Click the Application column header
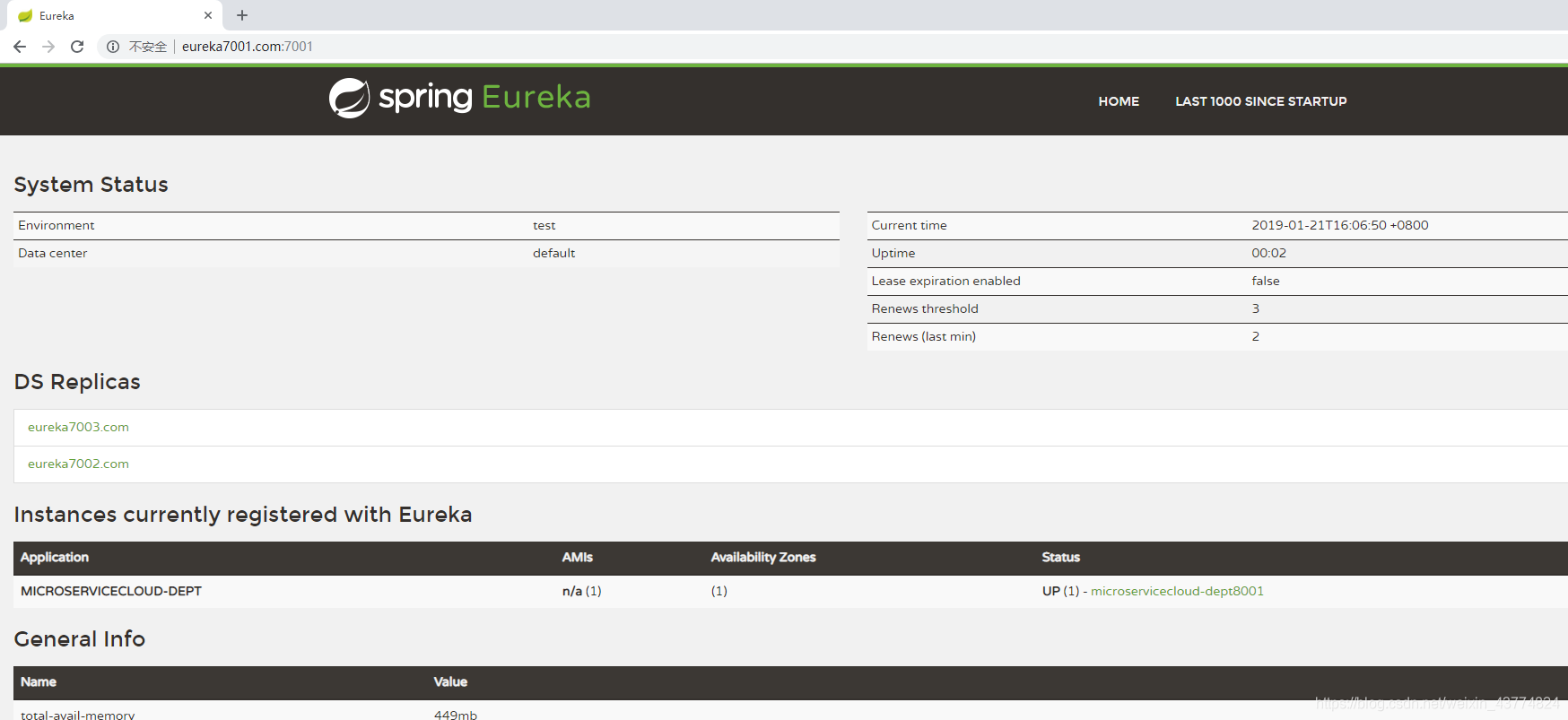 coord(55,557)
